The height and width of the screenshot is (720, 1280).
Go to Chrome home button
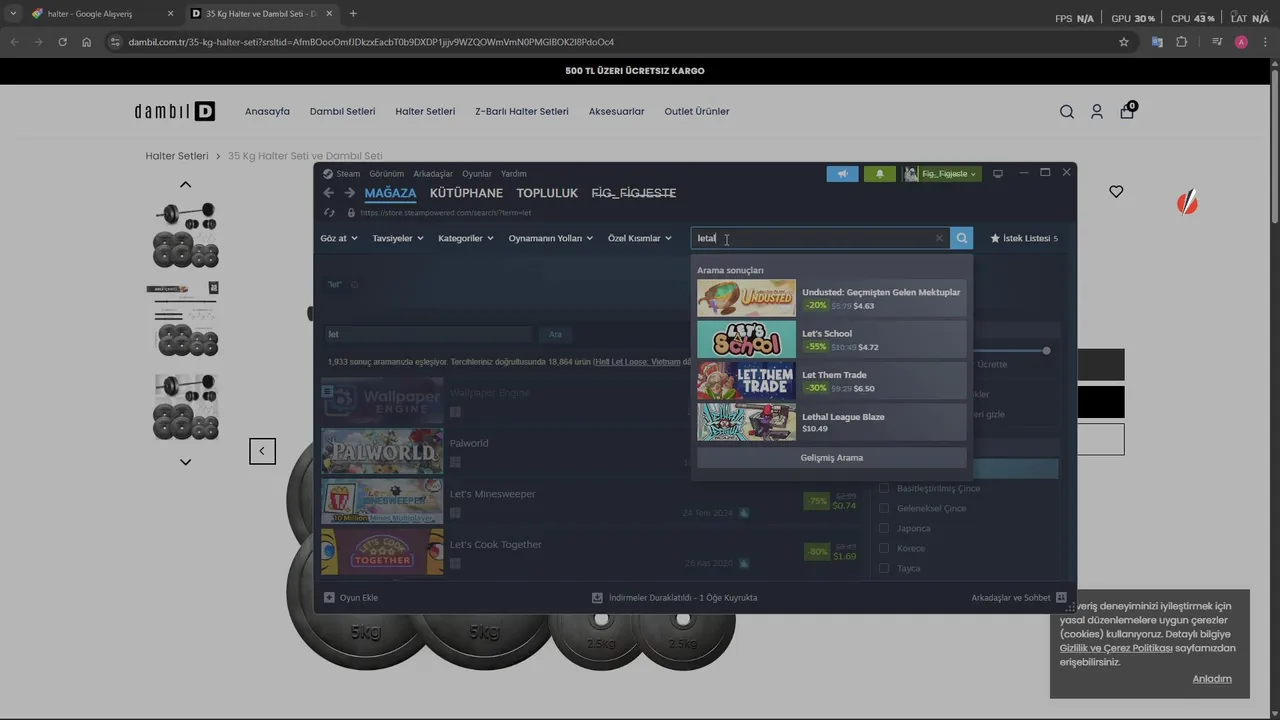coord(87,42)
